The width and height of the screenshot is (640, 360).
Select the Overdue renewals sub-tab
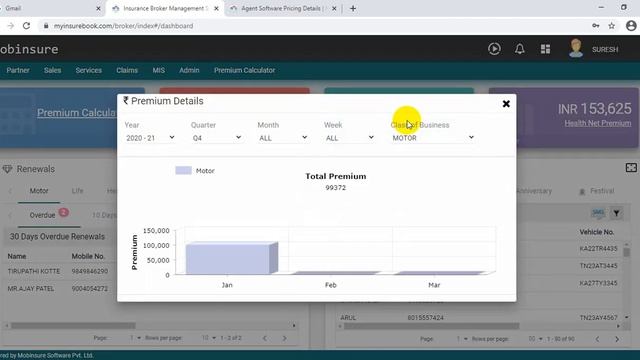pyautogui.click(x=42, y=215)
